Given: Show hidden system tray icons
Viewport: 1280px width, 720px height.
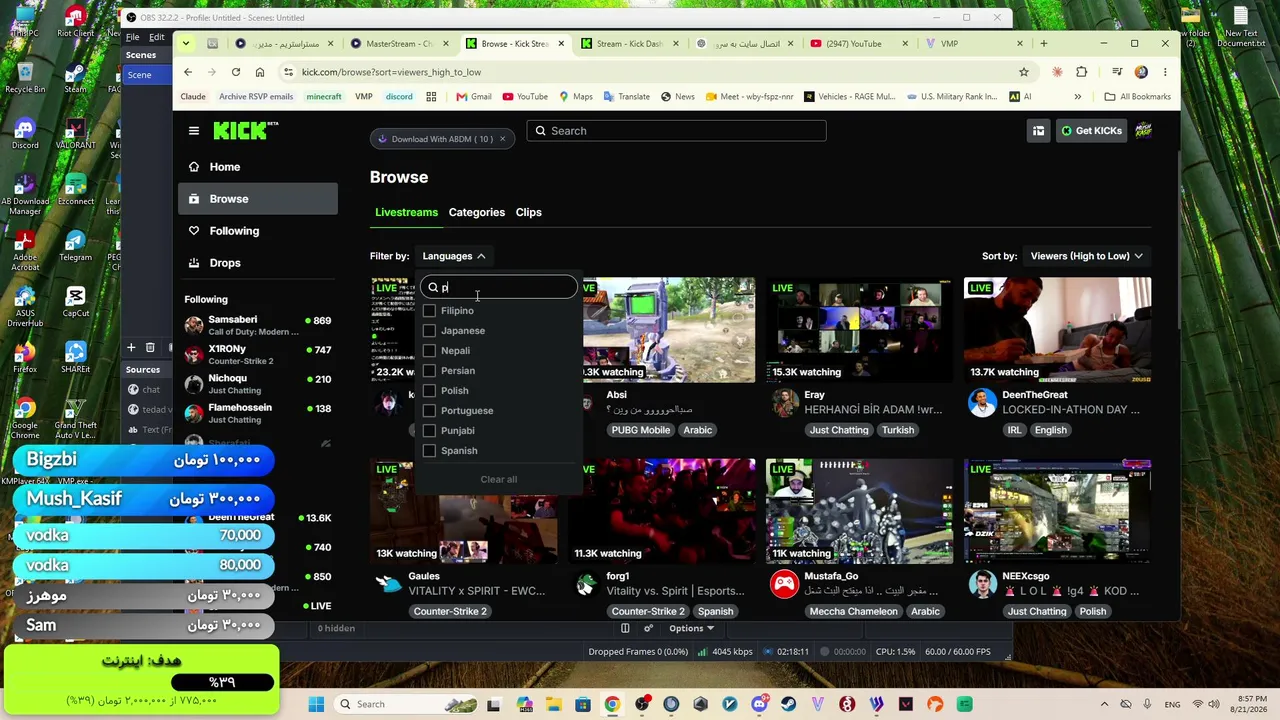Looking at the screenshot, I should (1104, 704).
